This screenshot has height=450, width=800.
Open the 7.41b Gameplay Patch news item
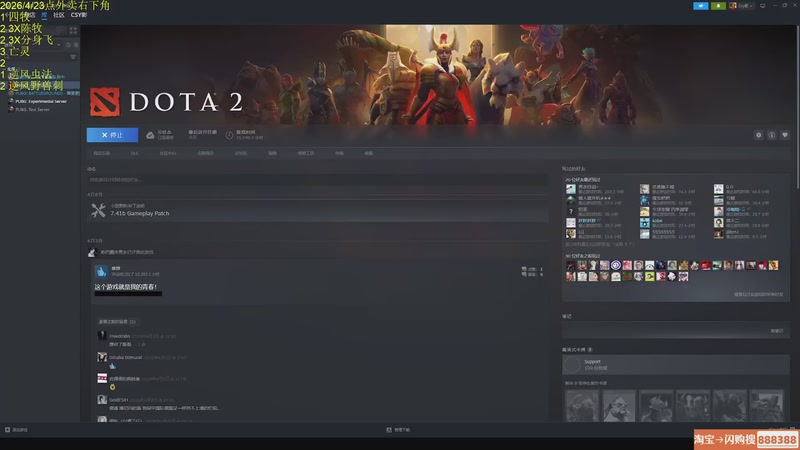coord(318,210)
